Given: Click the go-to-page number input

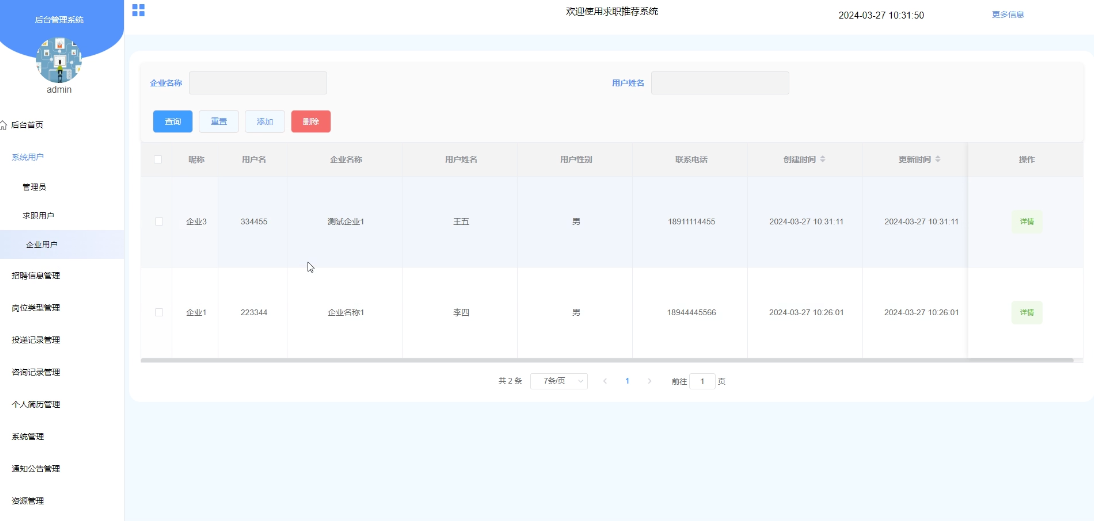Looking at the screenshot, I should click(x=703, y=381).
